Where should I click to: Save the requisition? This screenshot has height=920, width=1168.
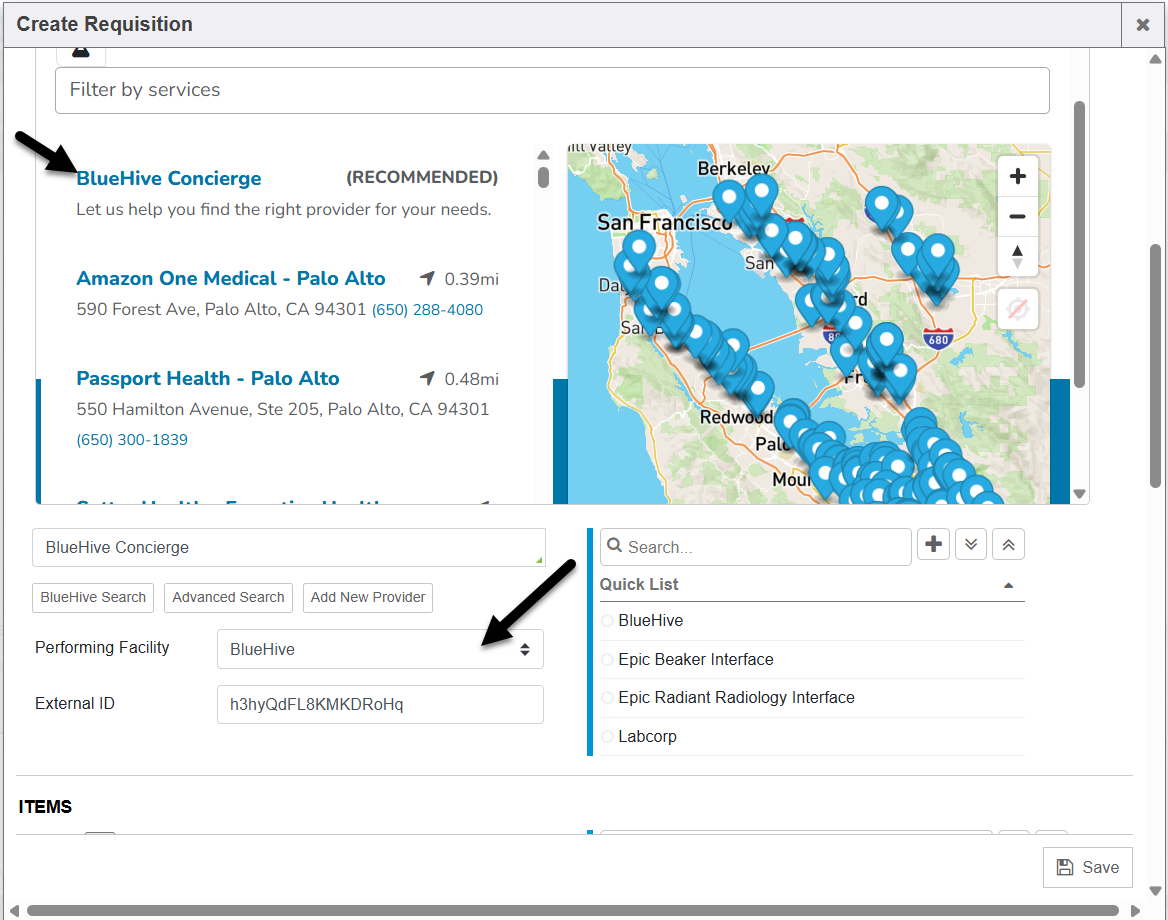click(1088, 867)
